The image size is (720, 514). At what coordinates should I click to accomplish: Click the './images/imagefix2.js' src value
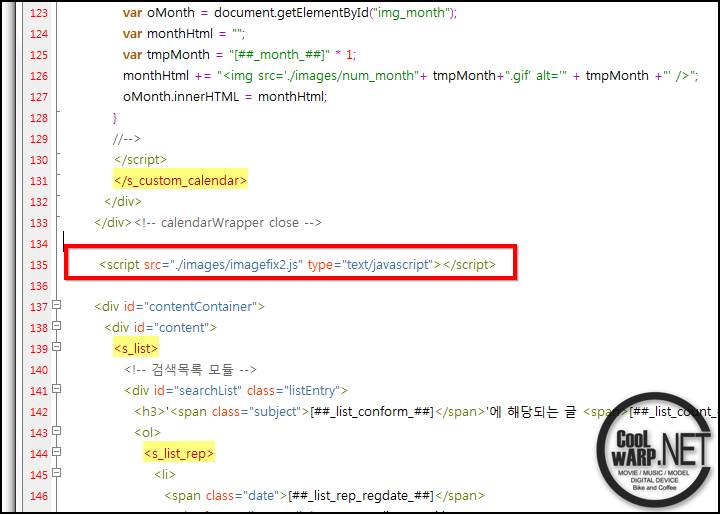pyautogui.click(x=236, y=265)
